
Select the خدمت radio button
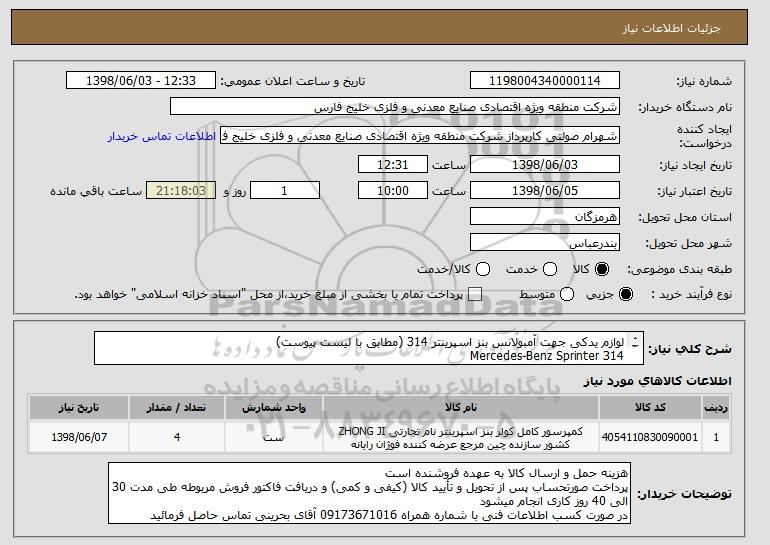click(x=550, y=269)
